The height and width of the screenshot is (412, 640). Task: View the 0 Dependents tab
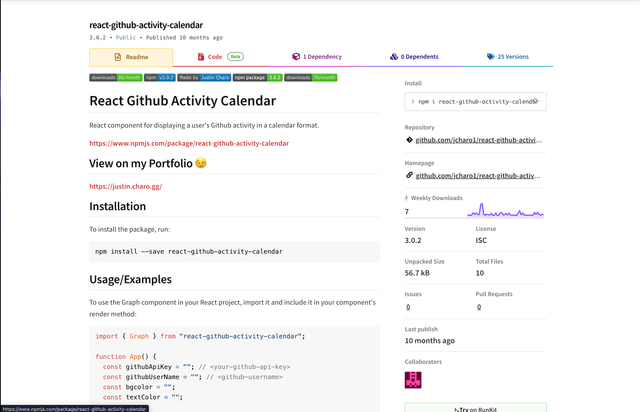coord(414,57)
